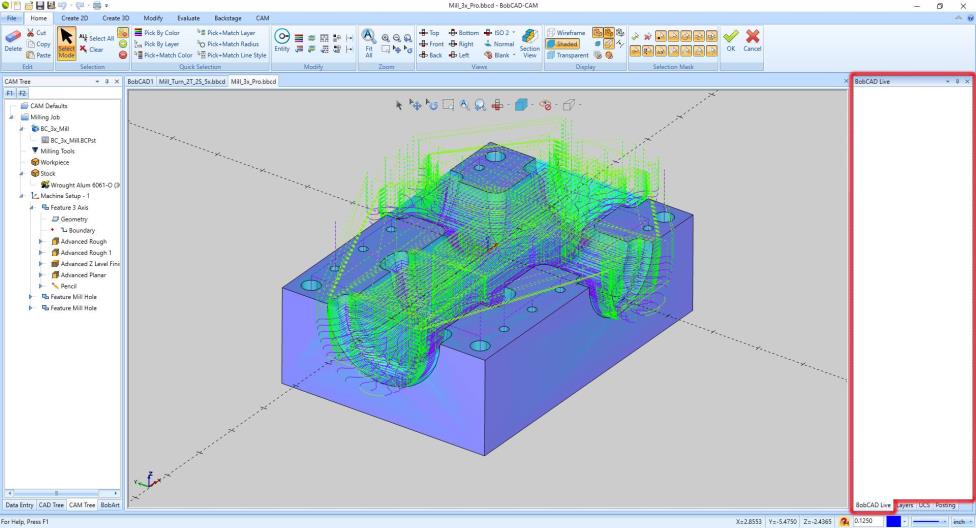Image resolution: width=976 pixels, height=528 pixels.
Task: Switch to the Layers tab at bottom right
Action: pos(905,505)
